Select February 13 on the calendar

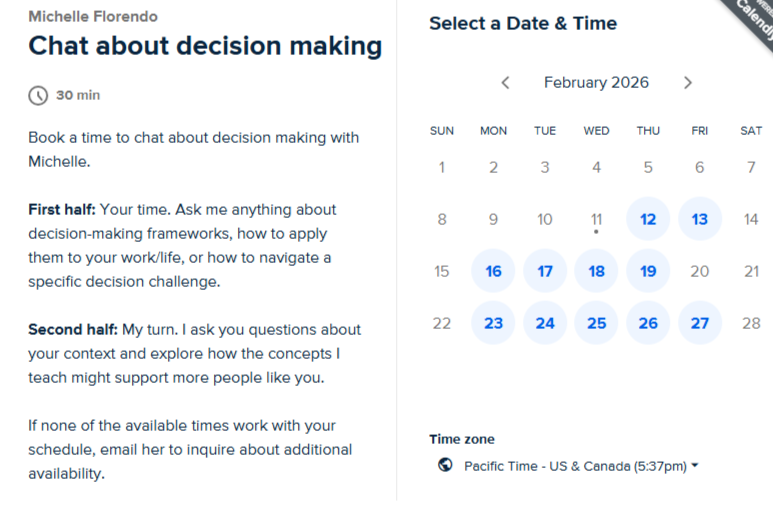700,219
